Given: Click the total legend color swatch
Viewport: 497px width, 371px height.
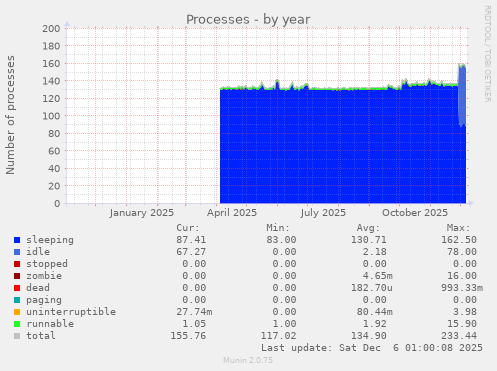Looking at the screenshot, I should (17, 336).
